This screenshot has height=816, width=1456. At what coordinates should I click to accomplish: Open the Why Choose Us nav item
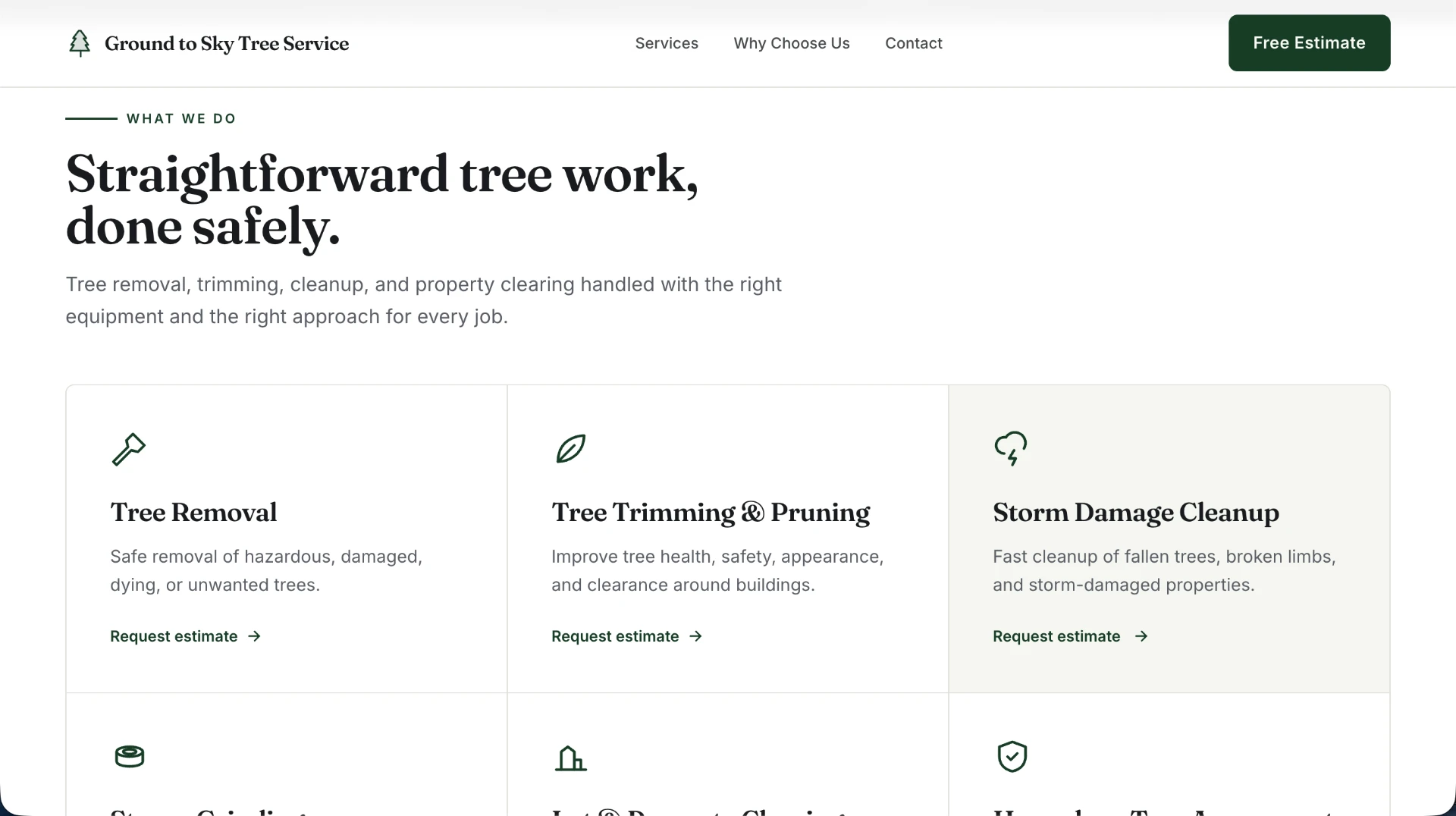pos(792,43)
